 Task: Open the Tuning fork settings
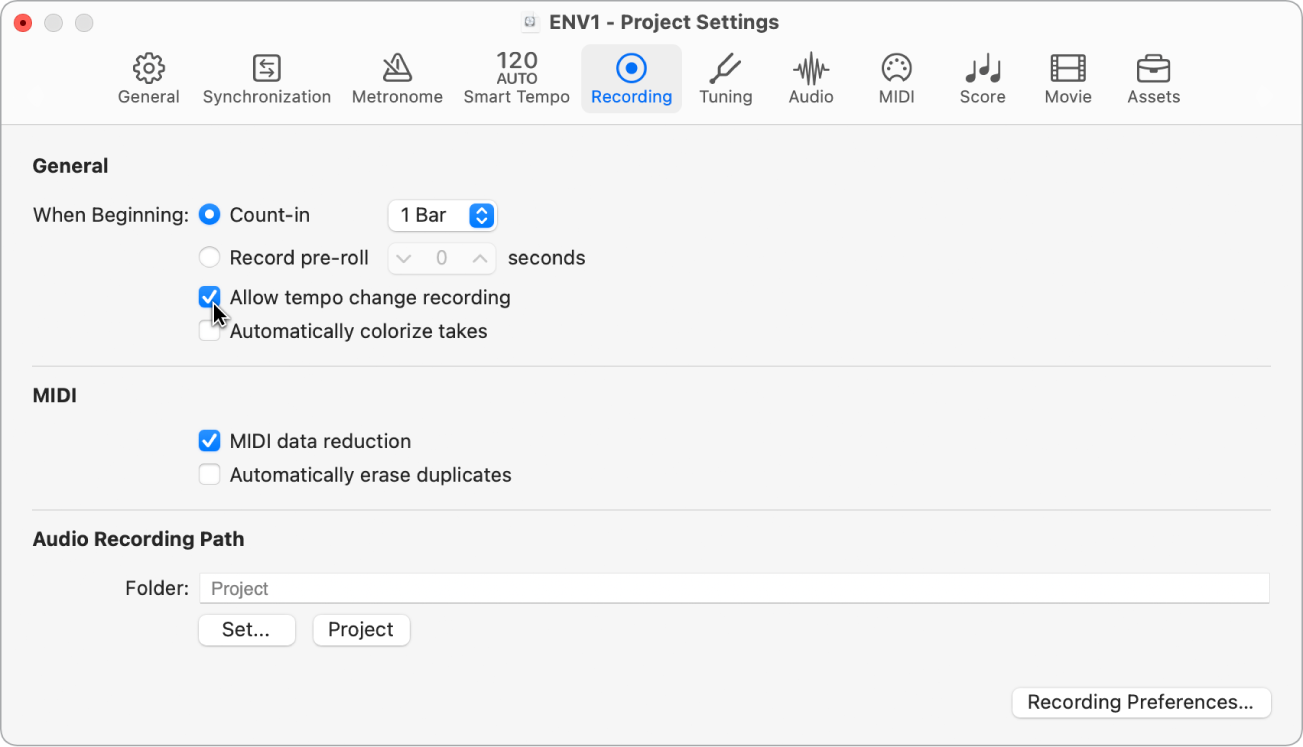pyautogui.click(x=725, y=79)
